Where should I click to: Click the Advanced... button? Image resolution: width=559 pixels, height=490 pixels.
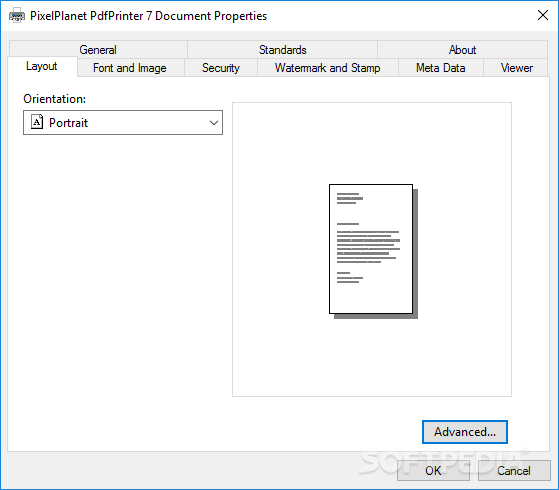click(x=465, y=432)
